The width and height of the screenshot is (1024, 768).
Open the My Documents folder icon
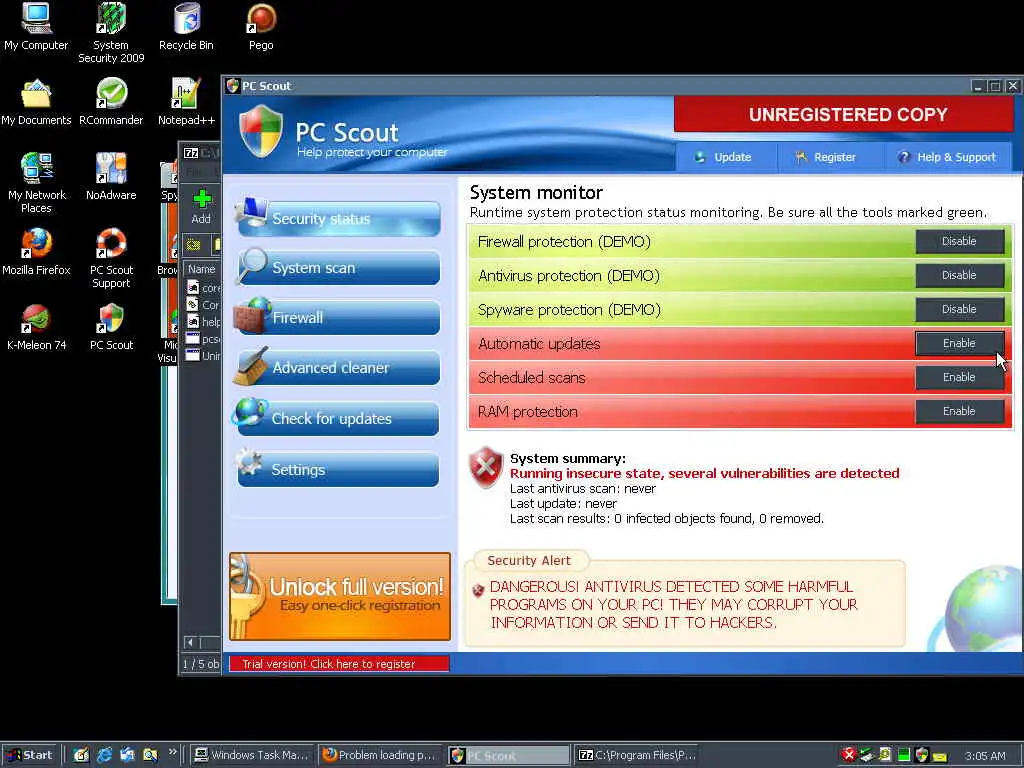tap(36, 101)
